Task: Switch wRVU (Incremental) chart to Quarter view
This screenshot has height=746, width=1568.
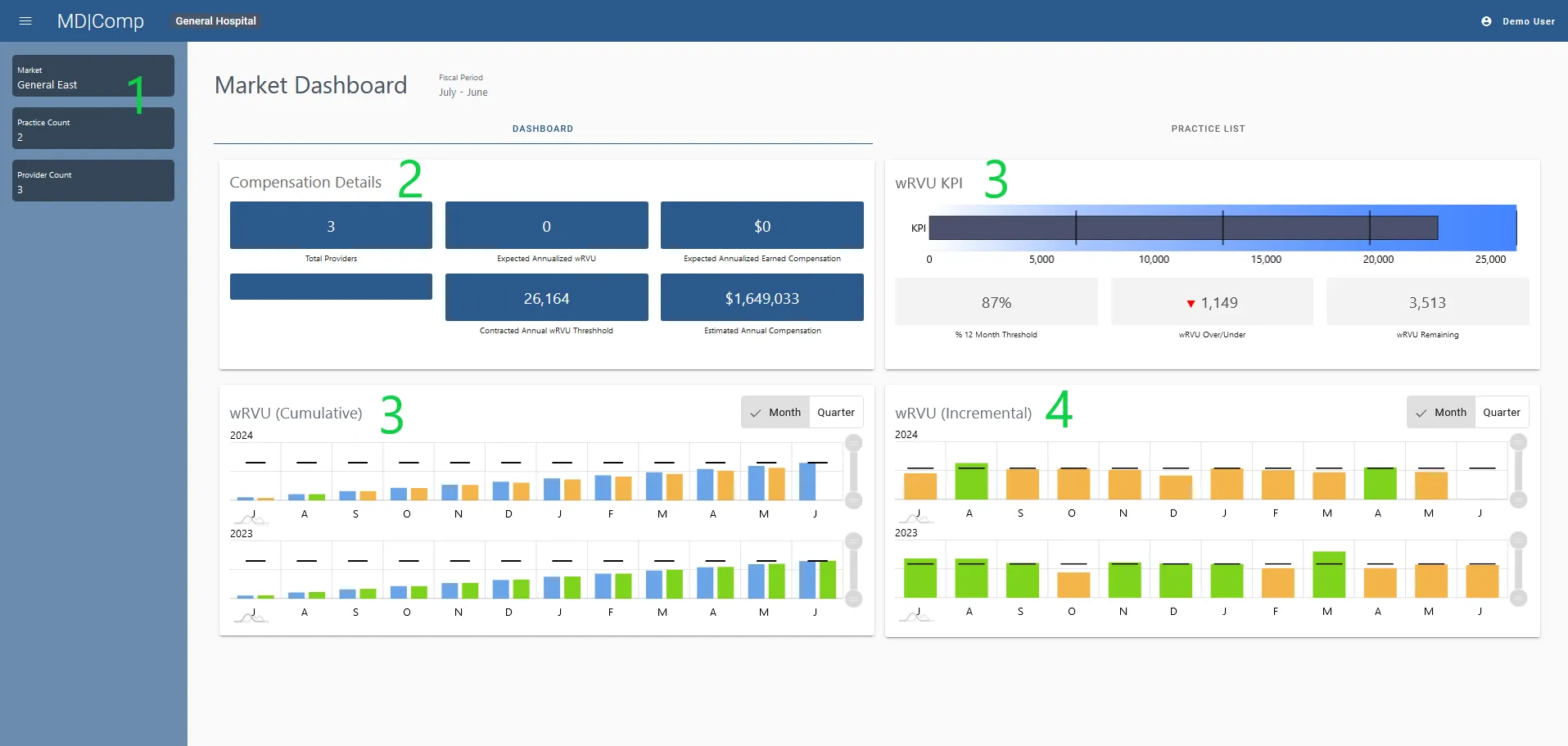Action: click(x=1502, y=412)
